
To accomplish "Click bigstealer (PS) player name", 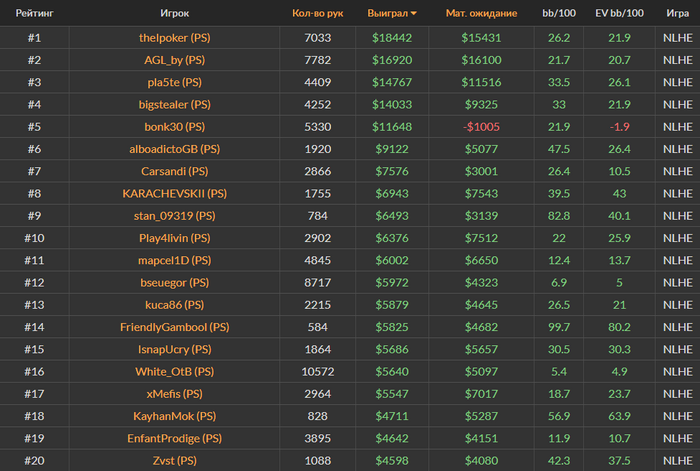I will (x=175, y=104).
